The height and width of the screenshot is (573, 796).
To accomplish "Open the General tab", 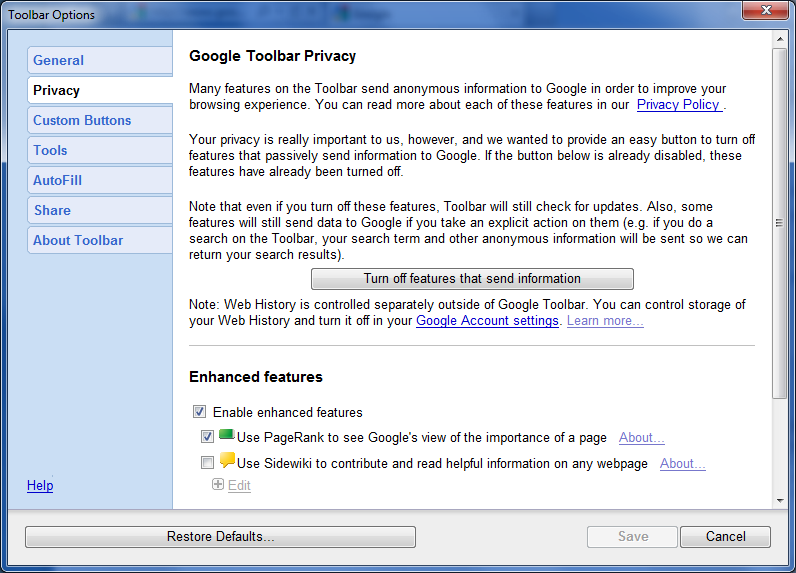I will click(99, 60).
